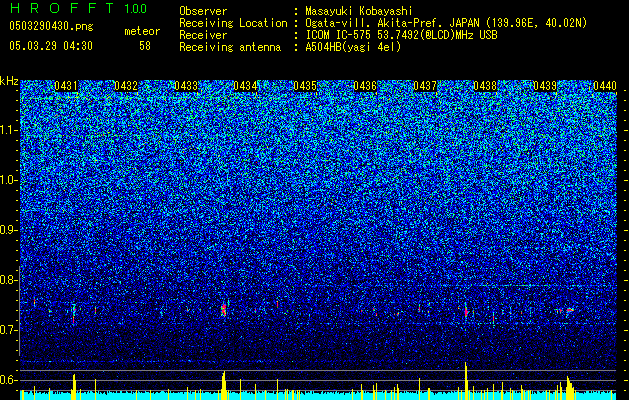Screen dimensions: 629x400
Task: Click the 0.8 kHz axis label
Action: click(x=9, y=280)
